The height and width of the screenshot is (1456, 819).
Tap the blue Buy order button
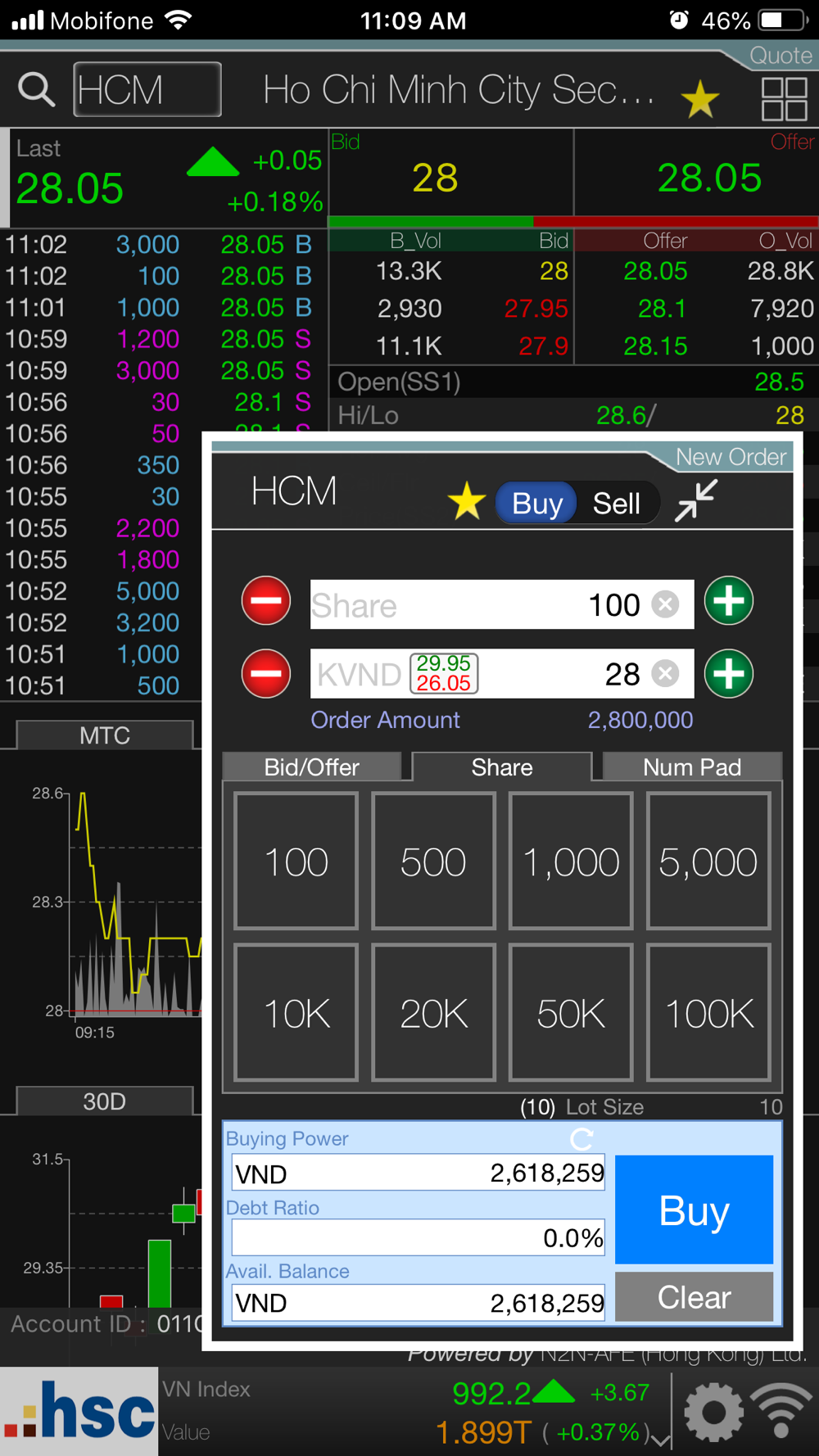point(695,1210)
